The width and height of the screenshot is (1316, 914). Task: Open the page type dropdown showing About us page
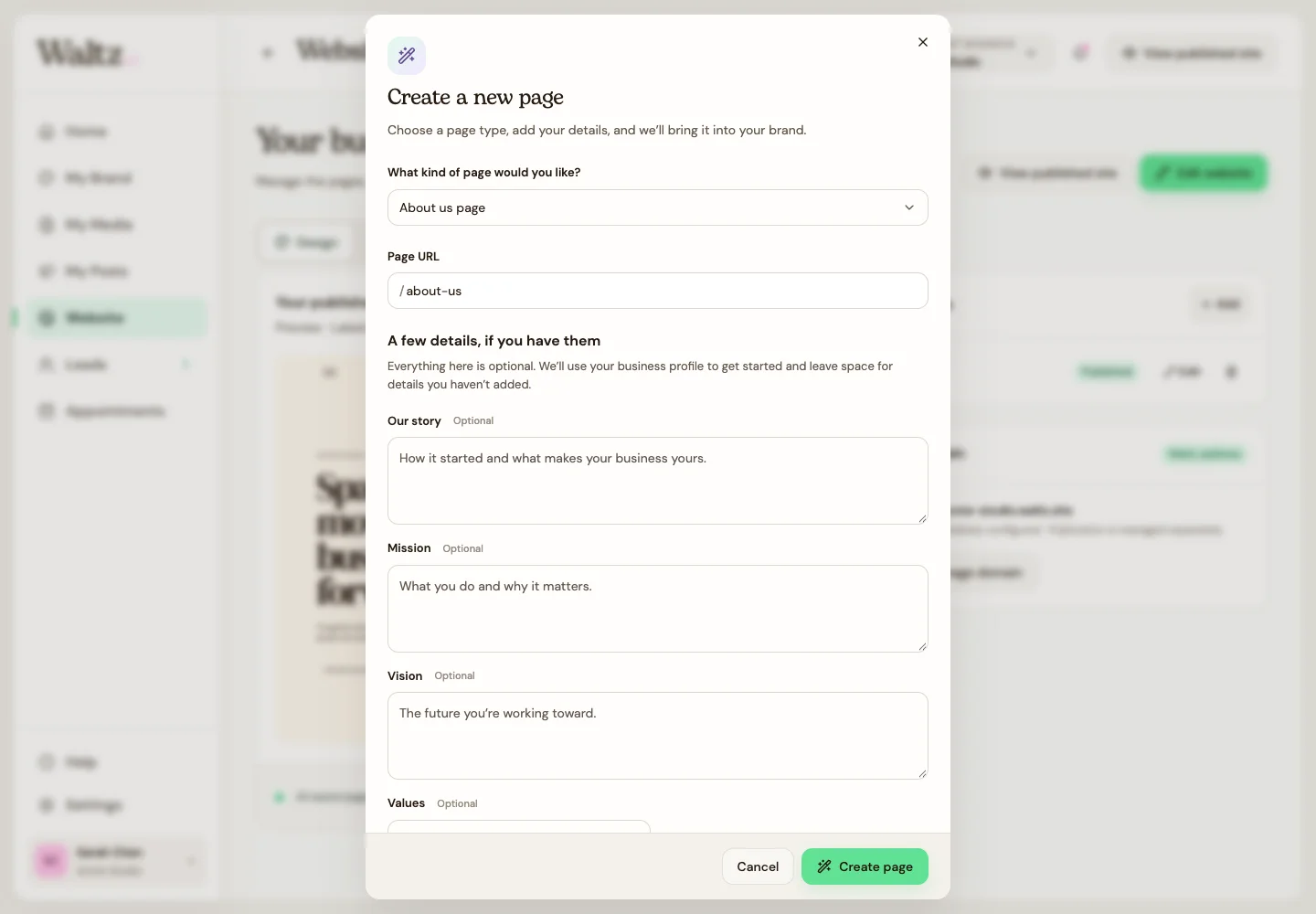pos(658,207)
